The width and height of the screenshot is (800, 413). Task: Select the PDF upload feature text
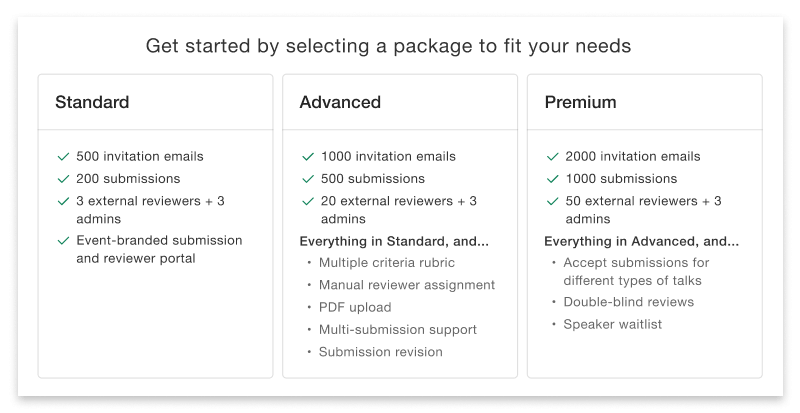355,307
